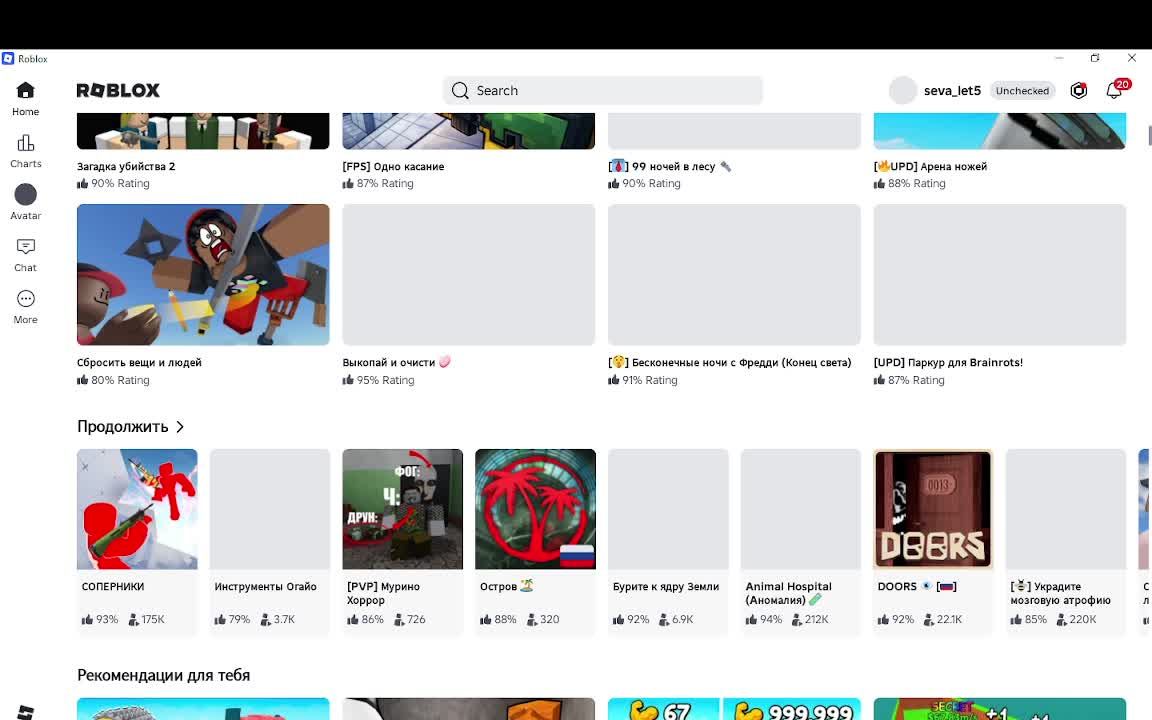The image size is (1152, 720).
Task: Open the Продолжить section heading
Action: point(123,427)
